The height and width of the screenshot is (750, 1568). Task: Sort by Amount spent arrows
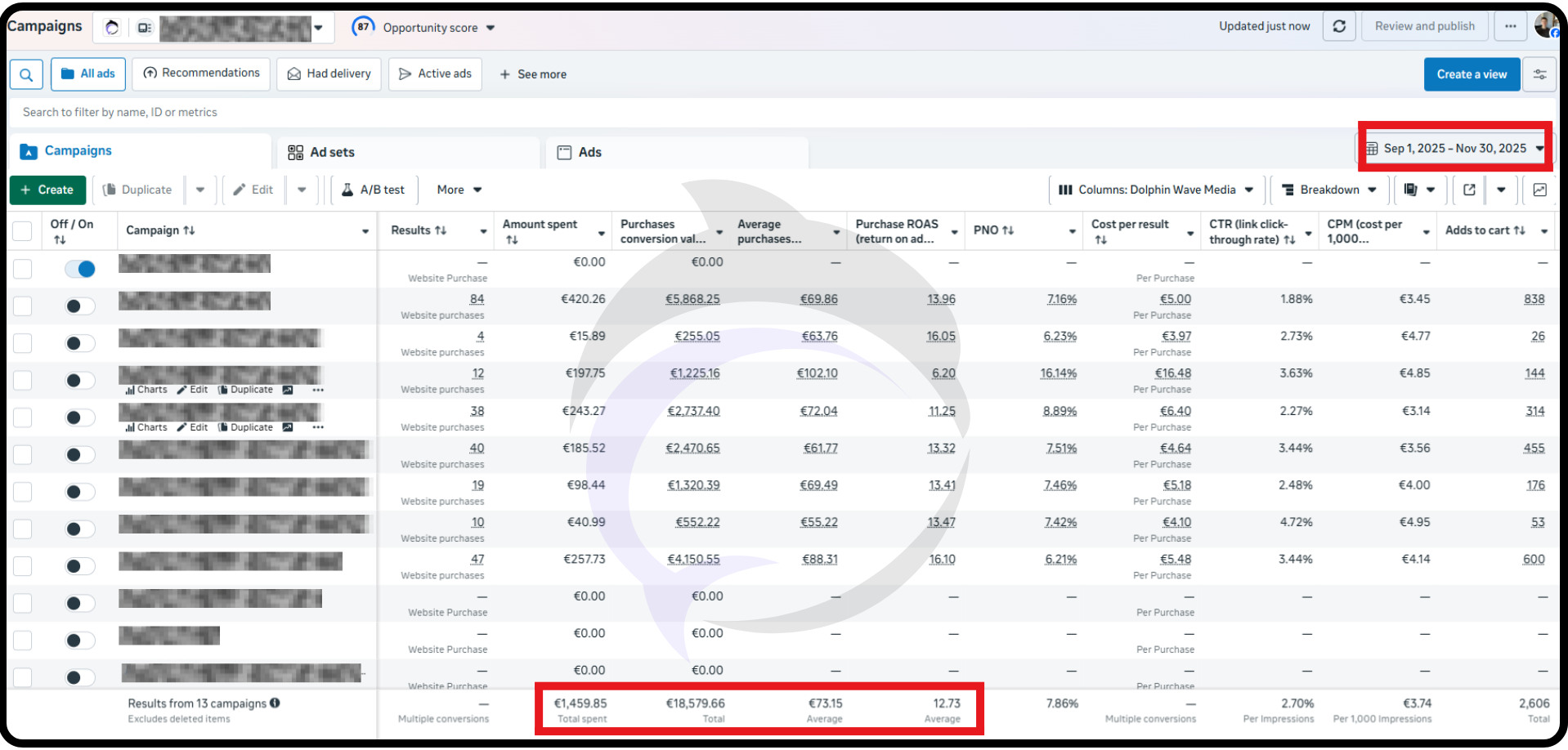[x=512, y=239]
